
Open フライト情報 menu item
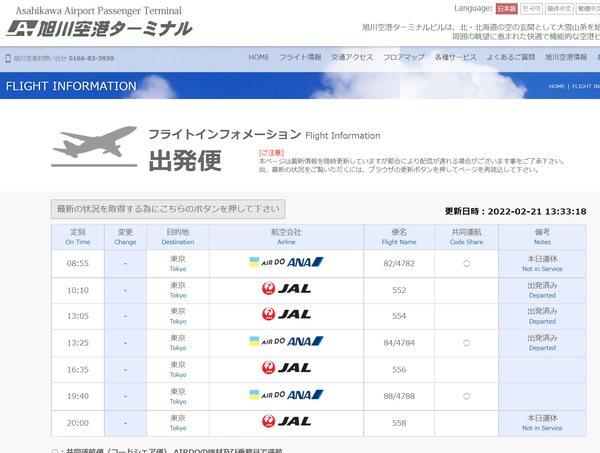click(300, 57)
